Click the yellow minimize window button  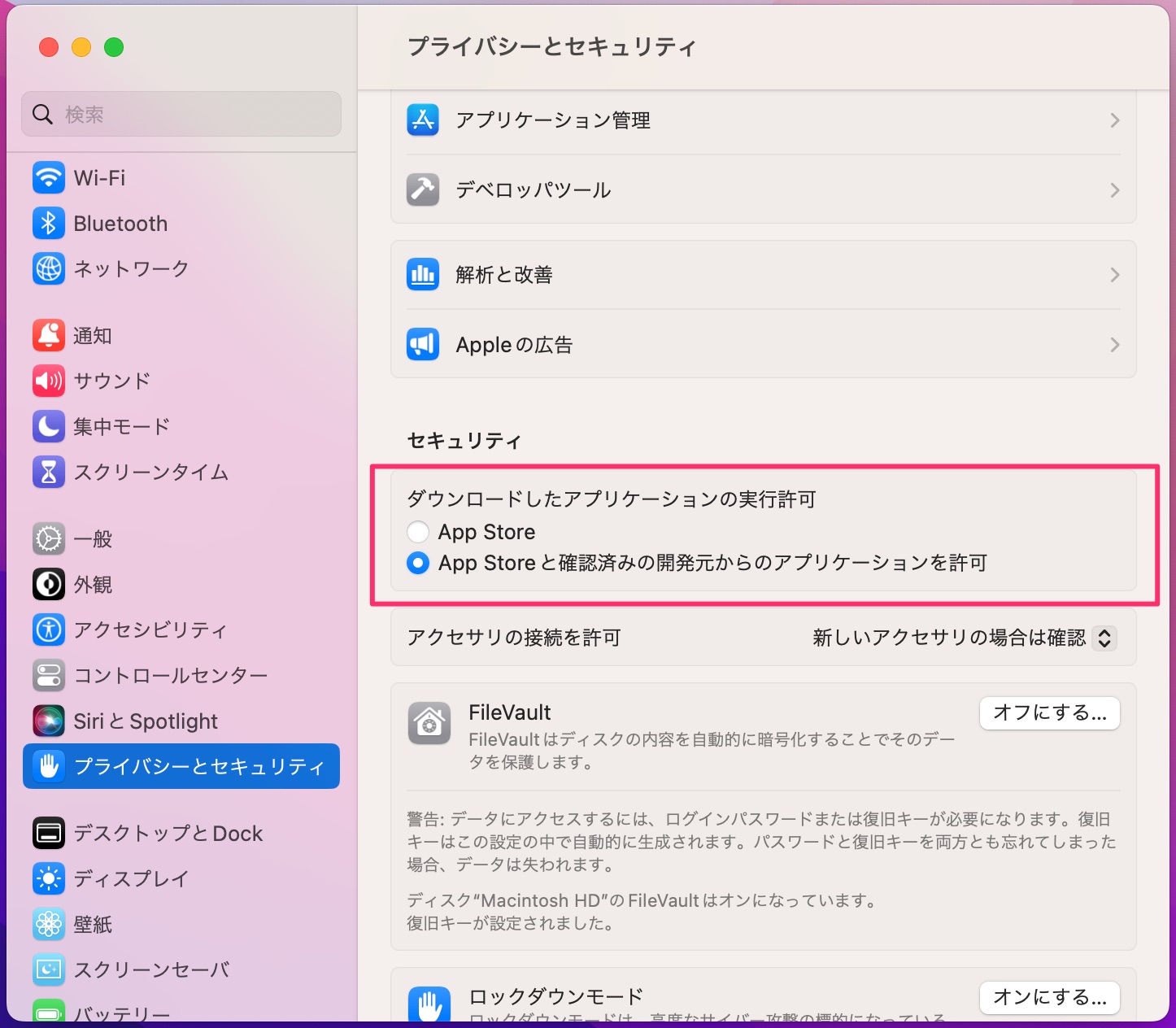coord(81,47)
